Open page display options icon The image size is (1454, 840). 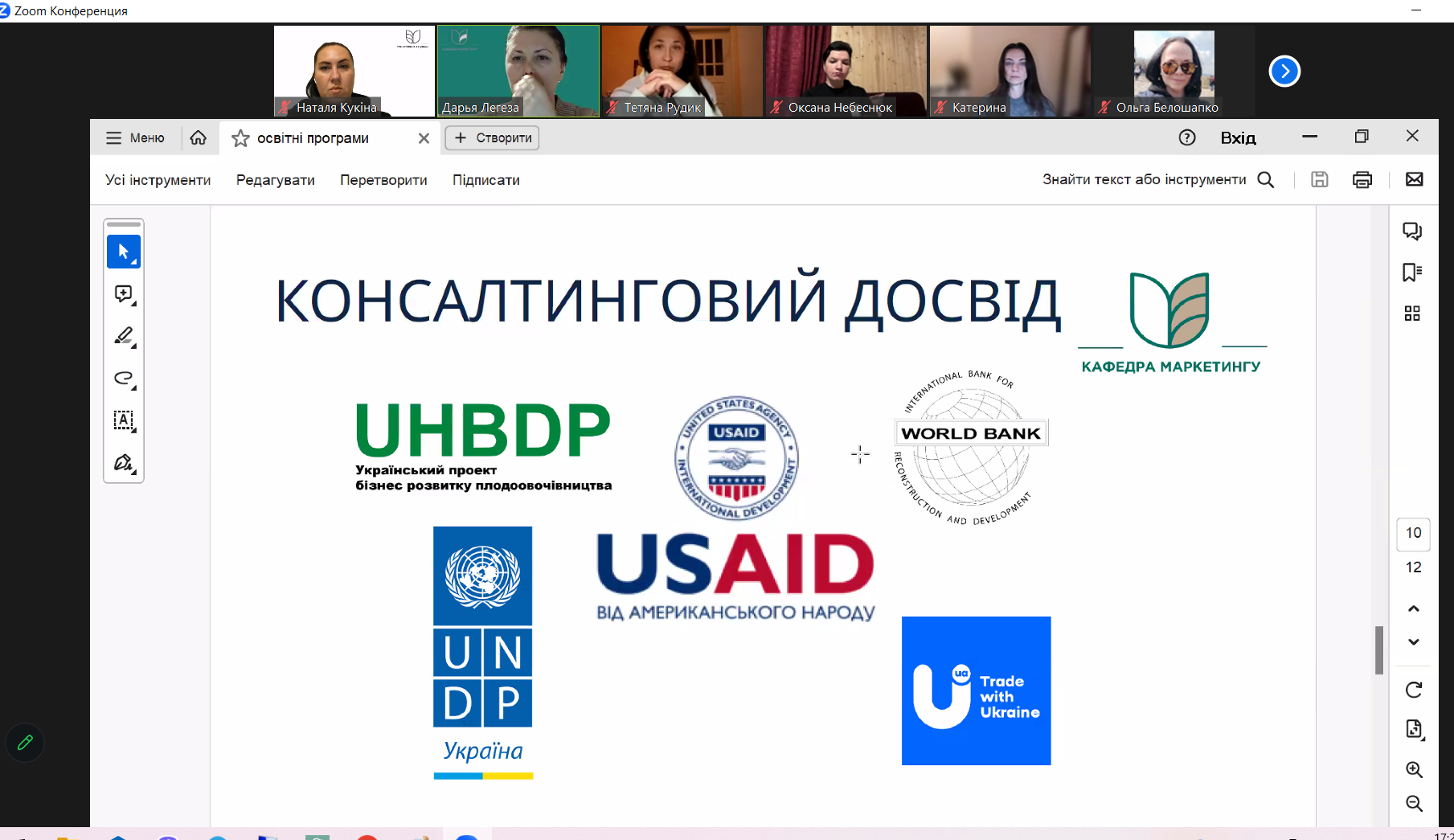click(x=1414, y=729)
